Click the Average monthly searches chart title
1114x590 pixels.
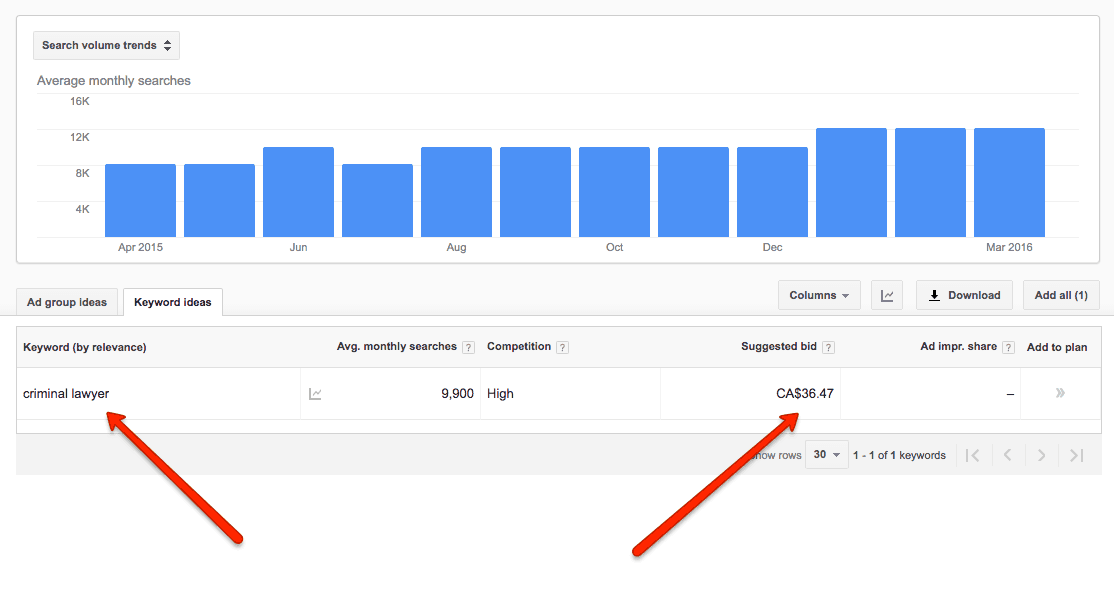114,80
